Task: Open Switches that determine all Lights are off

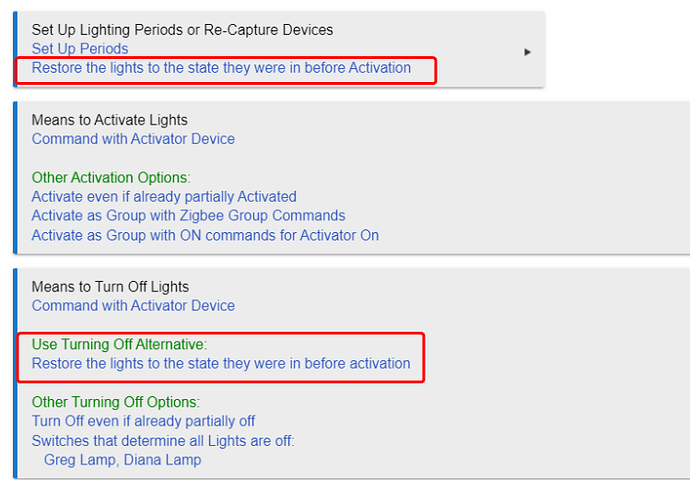Action: pyautogui.click(x=163, y=440)
